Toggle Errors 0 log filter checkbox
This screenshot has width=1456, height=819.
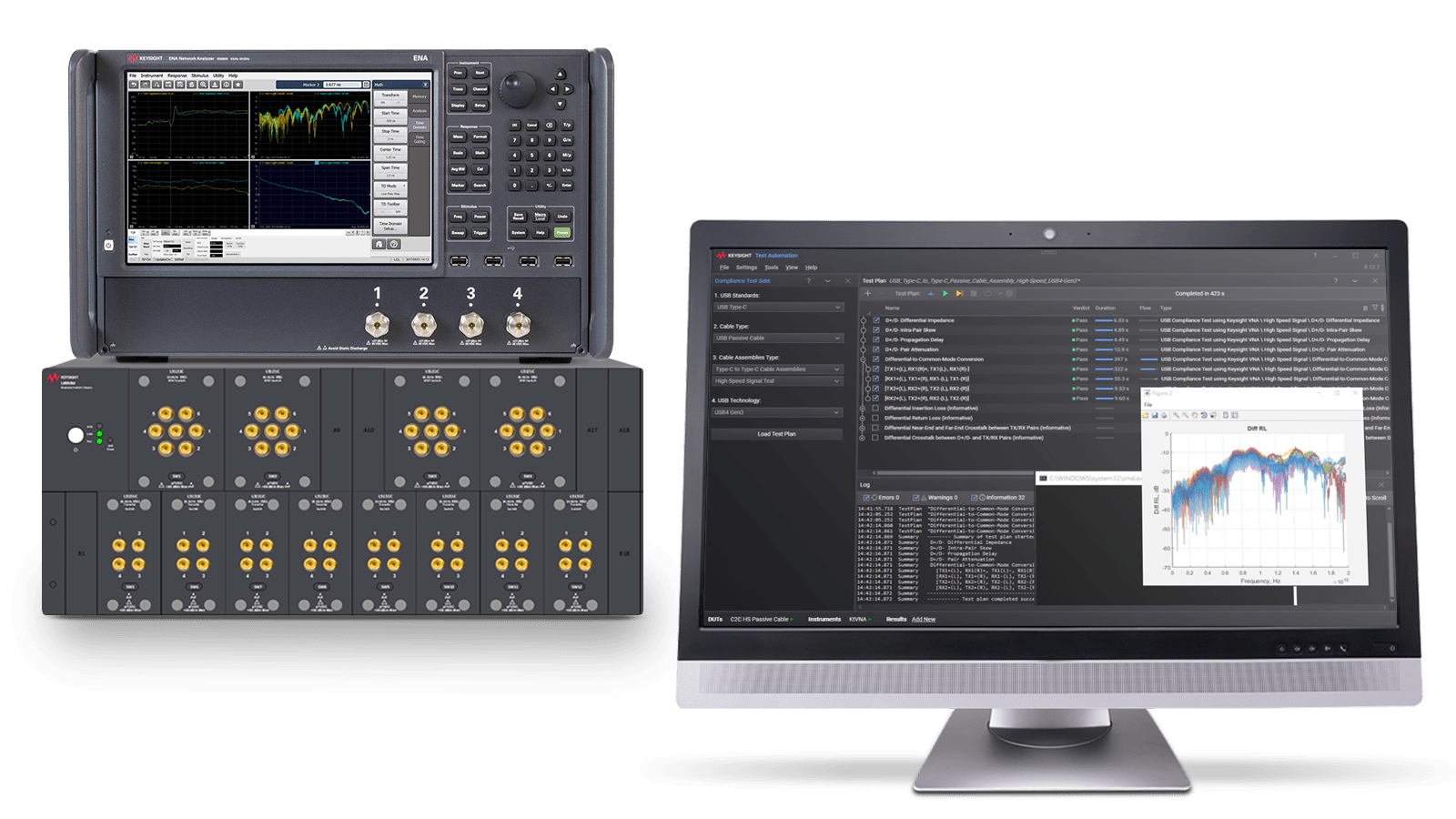(x=866, y=498)
